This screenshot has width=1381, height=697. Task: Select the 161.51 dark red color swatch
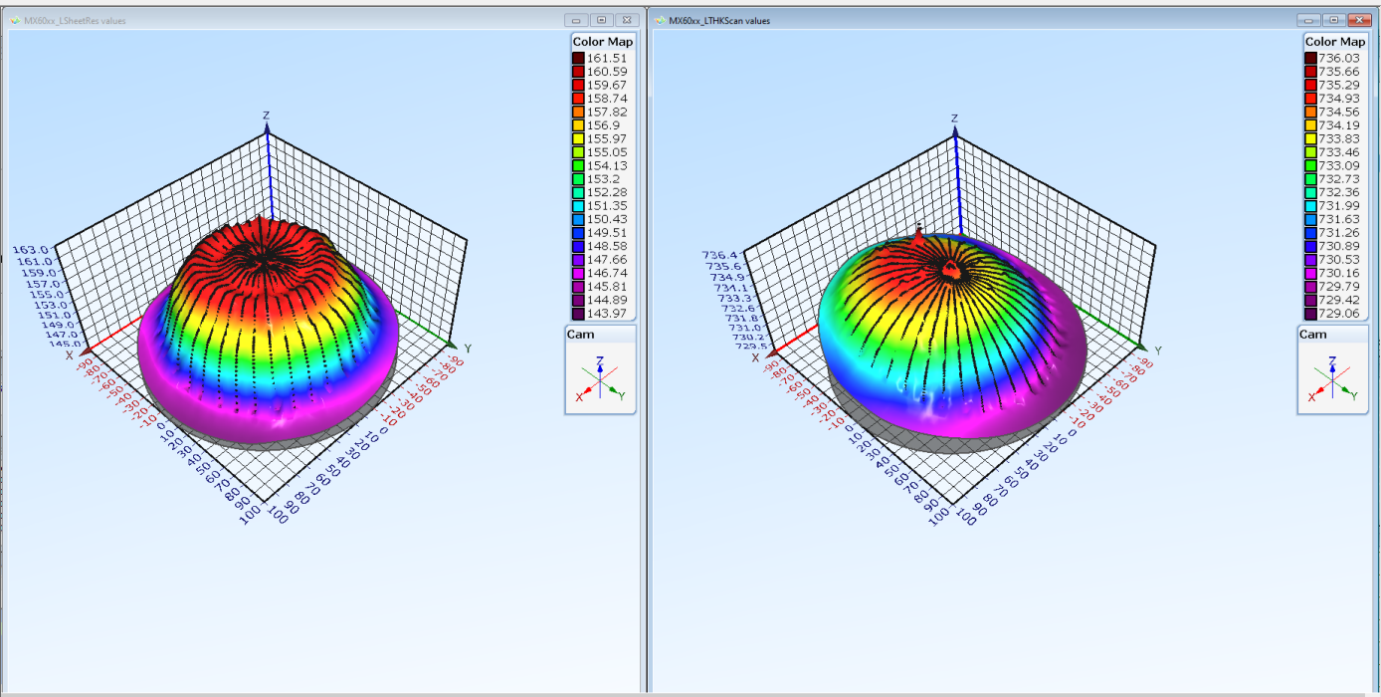pyautogui.click(x=578, y=59)
